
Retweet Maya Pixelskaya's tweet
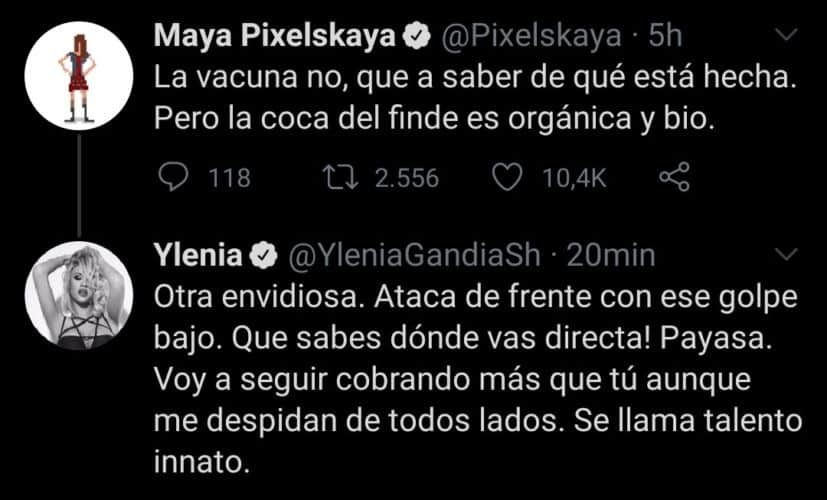tap(341, 177)
